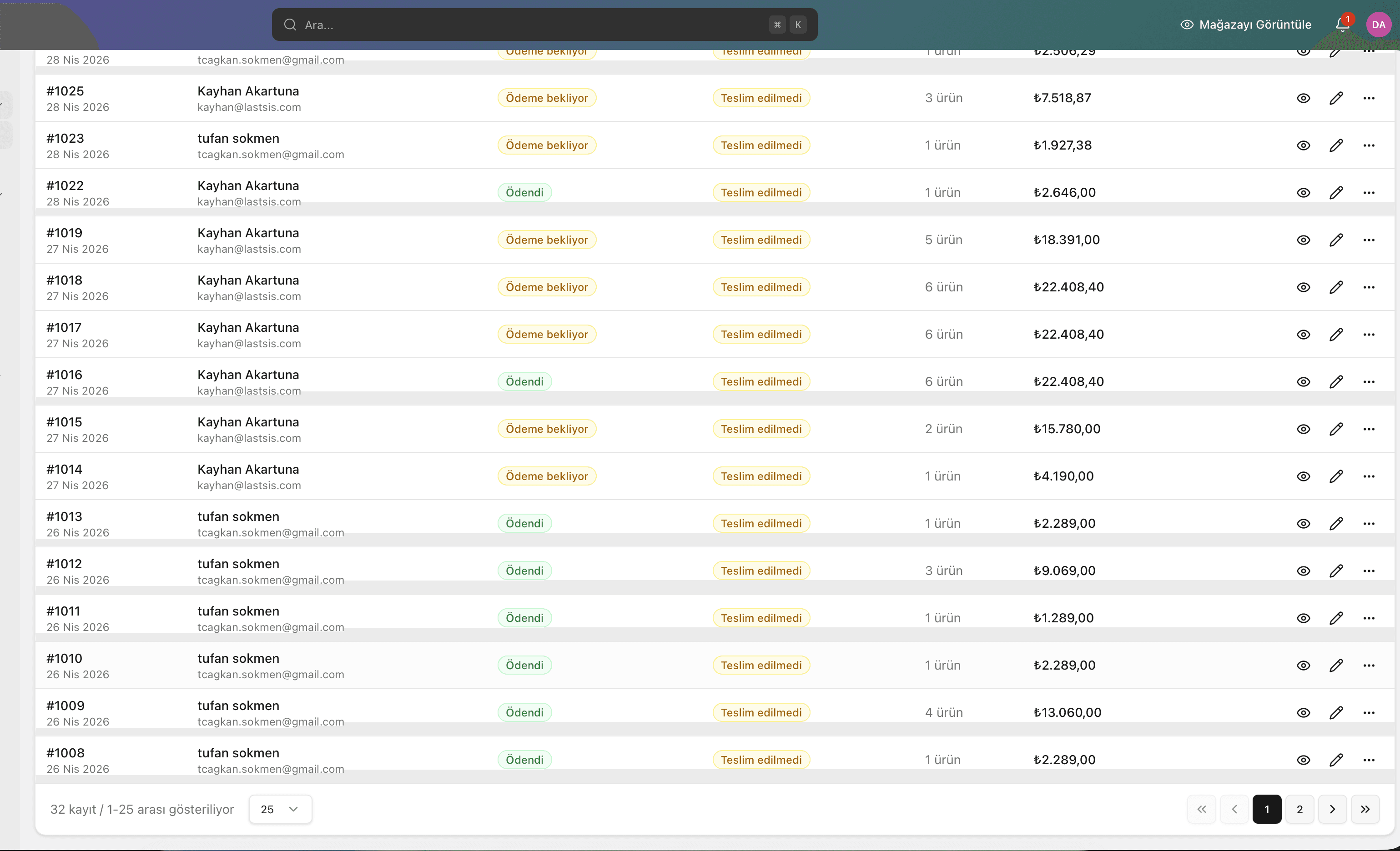Jump to first page double chevron
This screenshot has width=1400, height=851.
1201,809
